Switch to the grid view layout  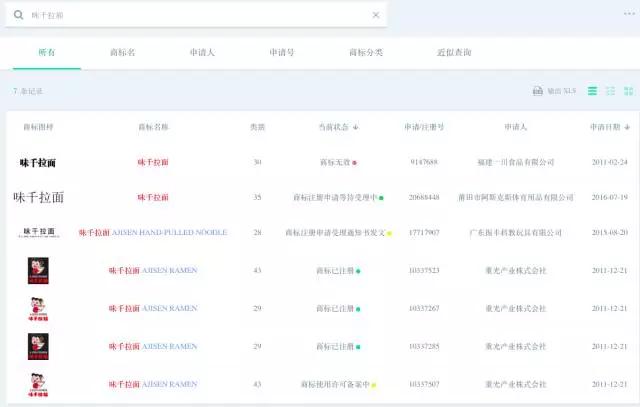[x=629, y=91]
